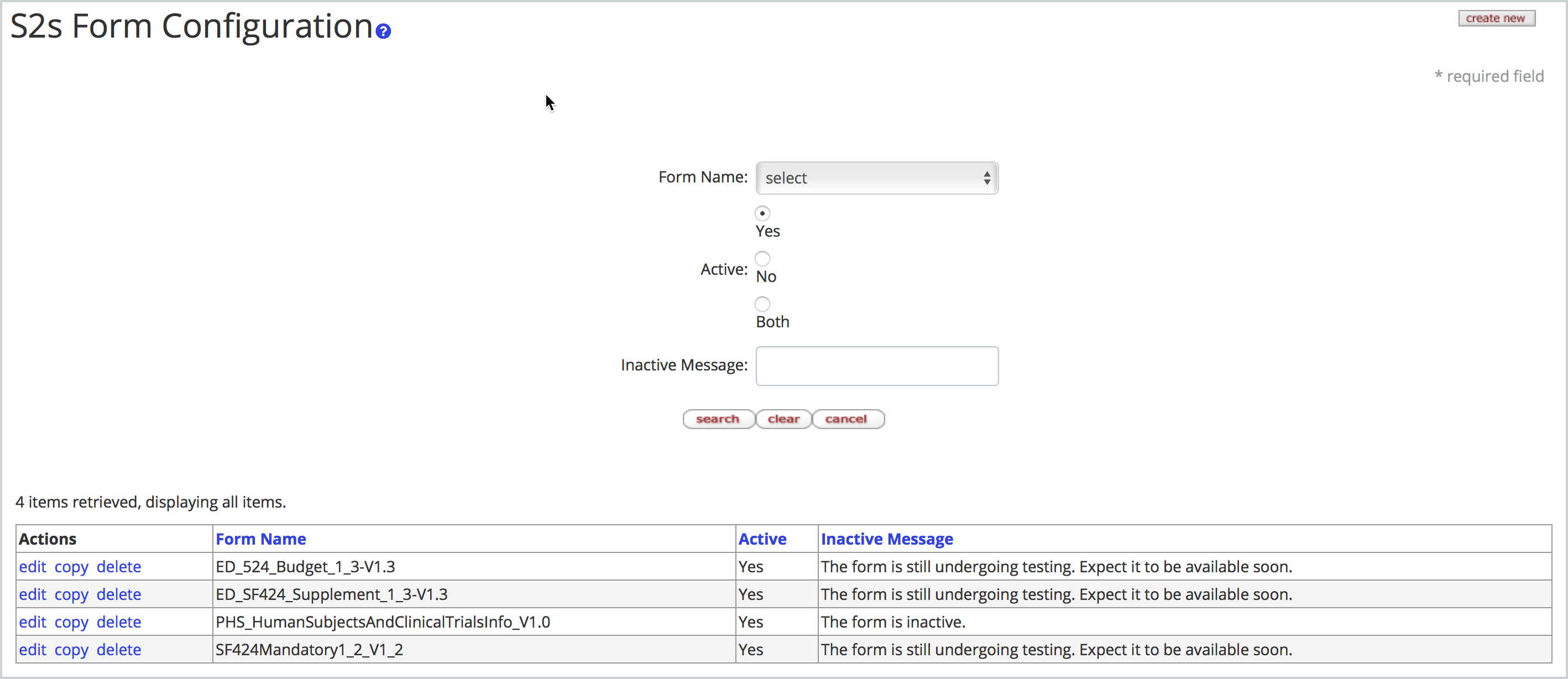Edit the PHS_HumanSubjectsAndClinicalTrialsInfo_V1.0 form
The image size is (1568, 679).
click(33, 621)
